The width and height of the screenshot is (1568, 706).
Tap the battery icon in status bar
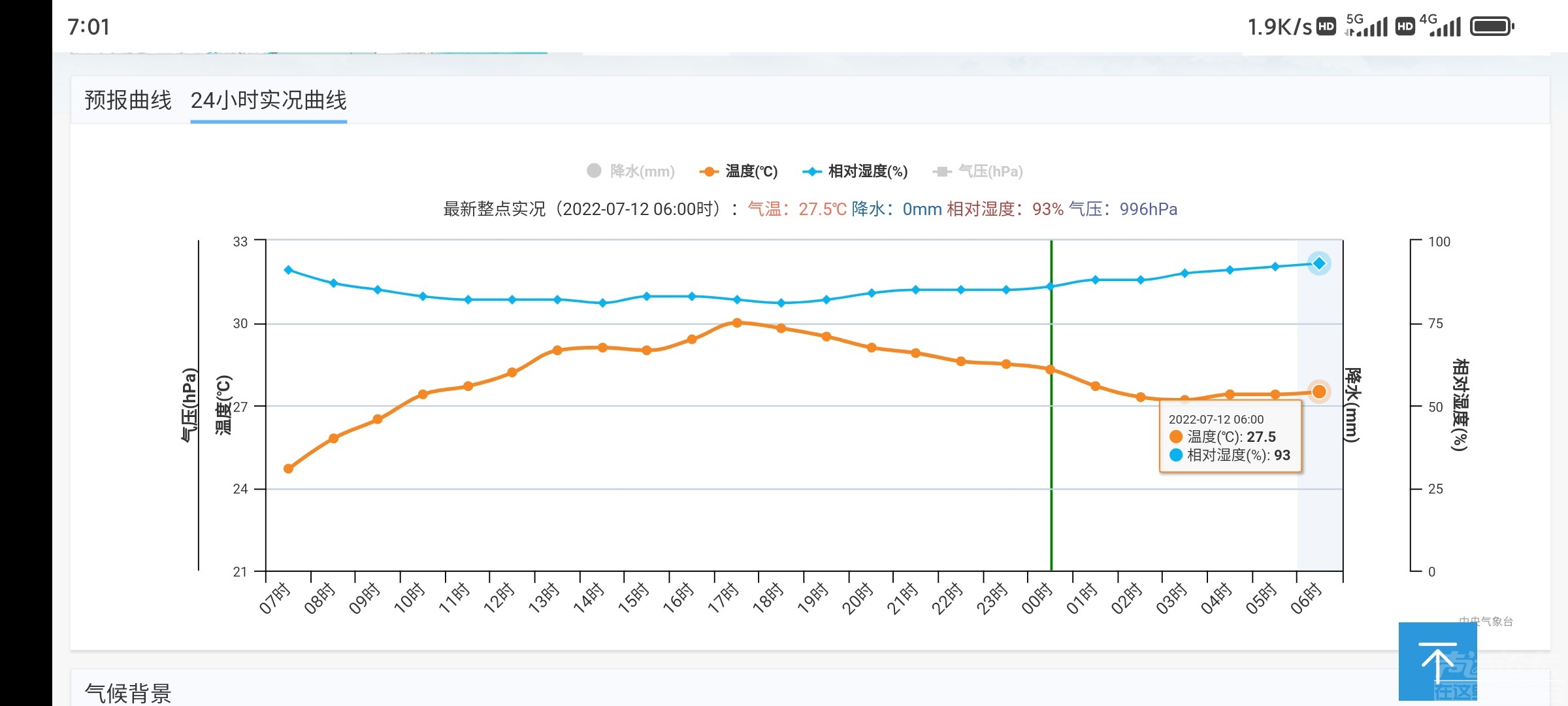1492,26
